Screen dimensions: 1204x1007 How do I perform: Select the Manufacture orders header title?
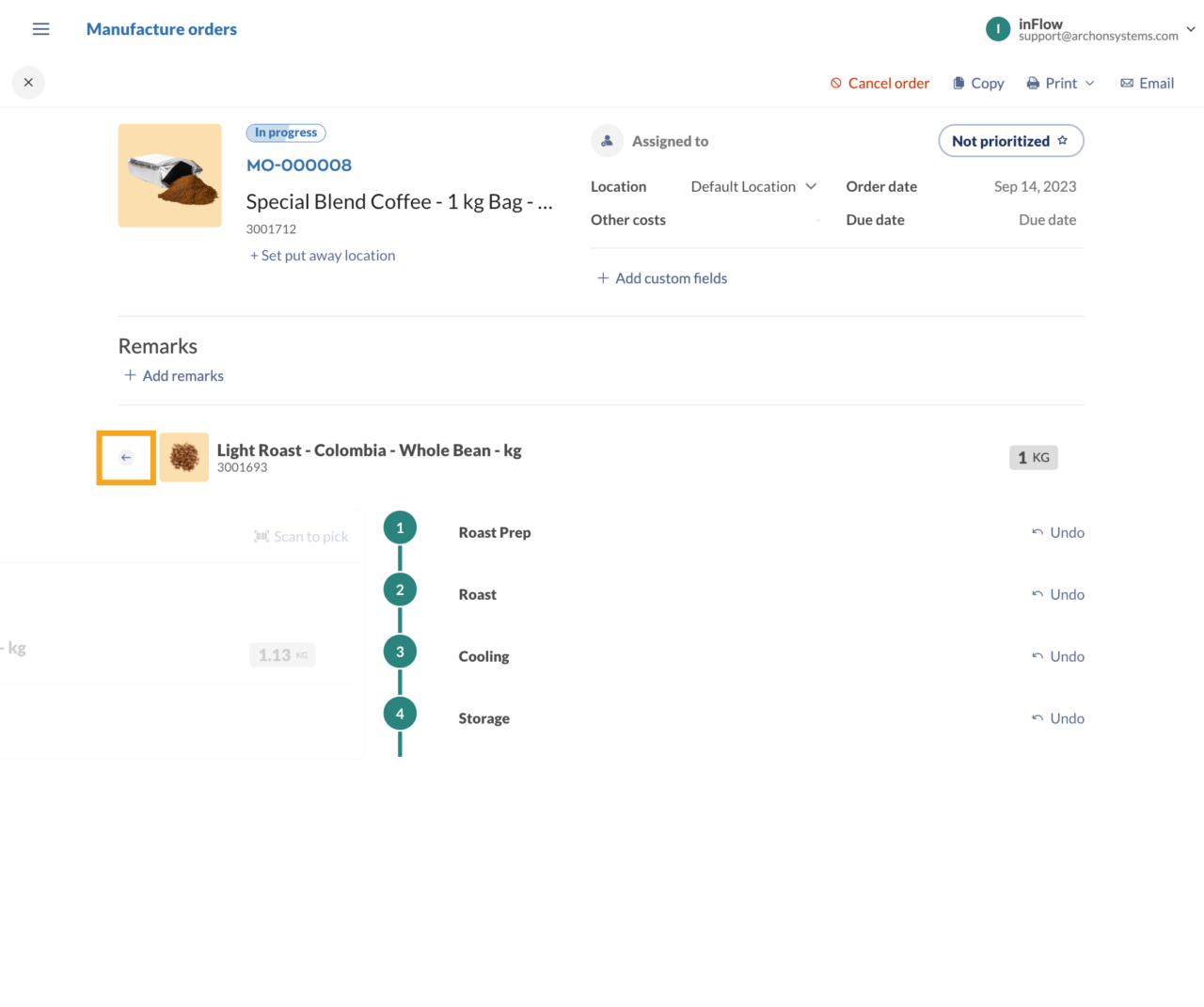click(x=161, y=29)
